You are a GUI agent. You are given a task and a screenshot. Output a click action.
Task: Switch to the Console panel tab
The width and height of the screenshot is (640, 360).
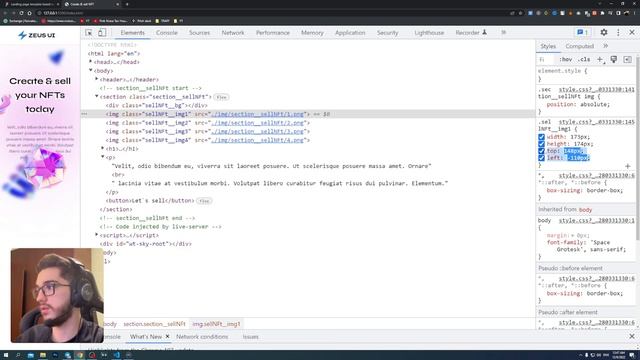pos(167,33)
